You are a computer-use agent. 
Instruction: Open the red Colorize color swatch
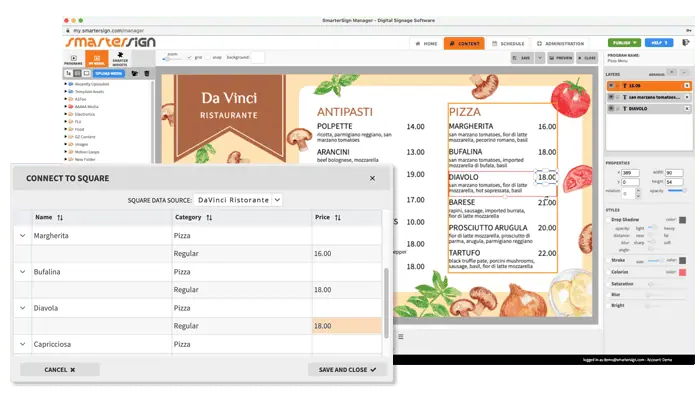tap(682, 272)
